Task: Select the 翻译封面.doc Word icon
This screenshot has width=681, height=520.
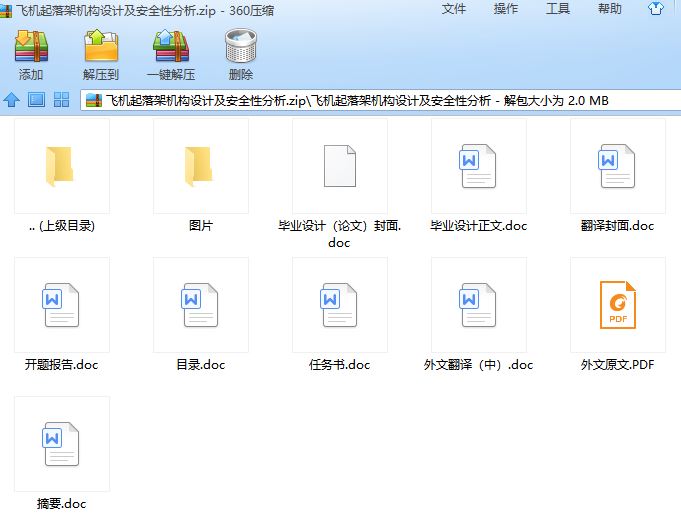Action: click(x=617, y=166)
